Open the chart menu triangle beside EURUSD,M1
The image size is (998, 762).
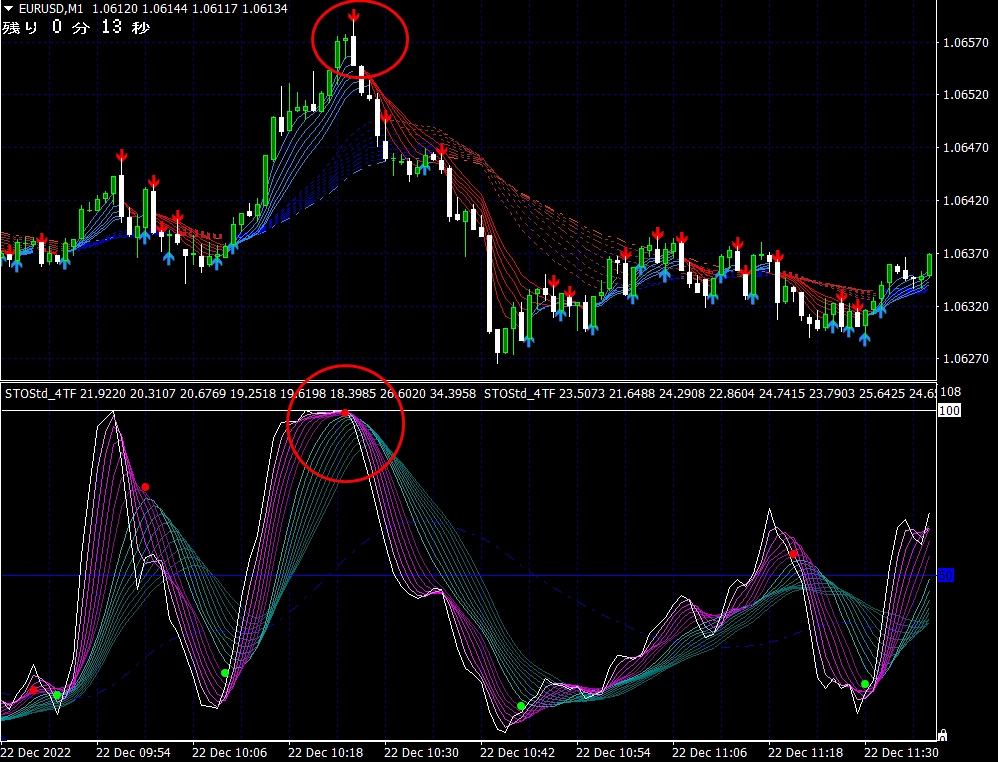(8, 9)
